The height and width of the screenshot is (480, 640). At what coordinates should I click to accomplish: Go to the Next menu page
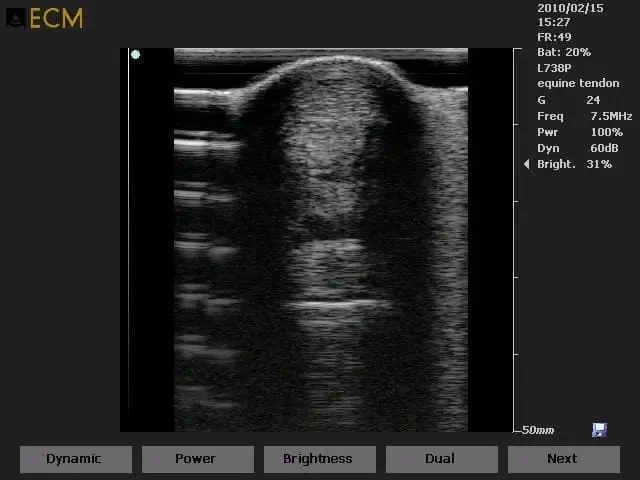[564, 459]
